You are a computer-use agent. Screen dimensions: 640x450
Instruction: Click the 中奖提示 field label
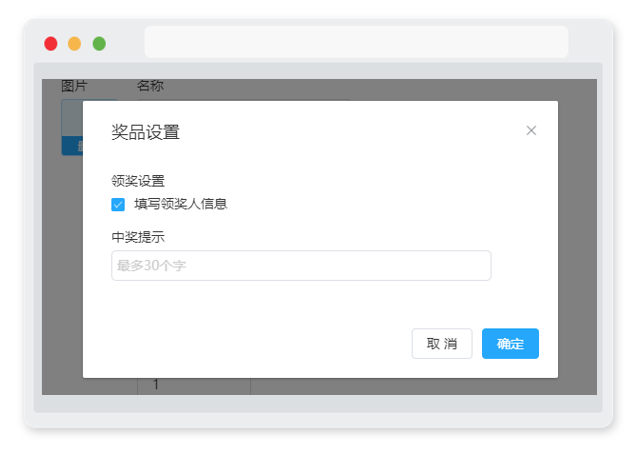[x=138, y=237]
